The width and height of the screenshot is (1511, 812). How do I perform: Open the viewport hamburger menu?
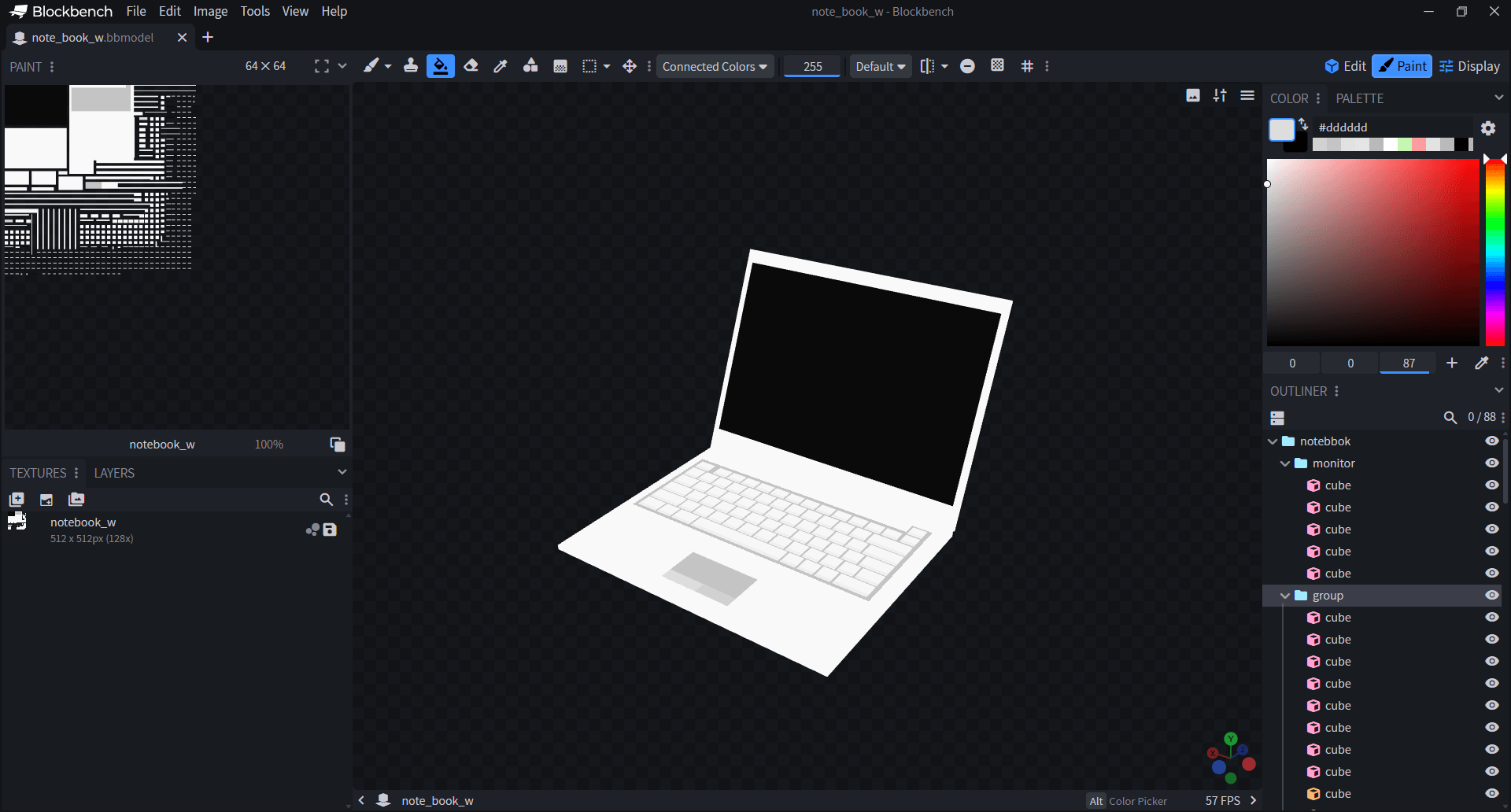click(x=1247, y=96)
